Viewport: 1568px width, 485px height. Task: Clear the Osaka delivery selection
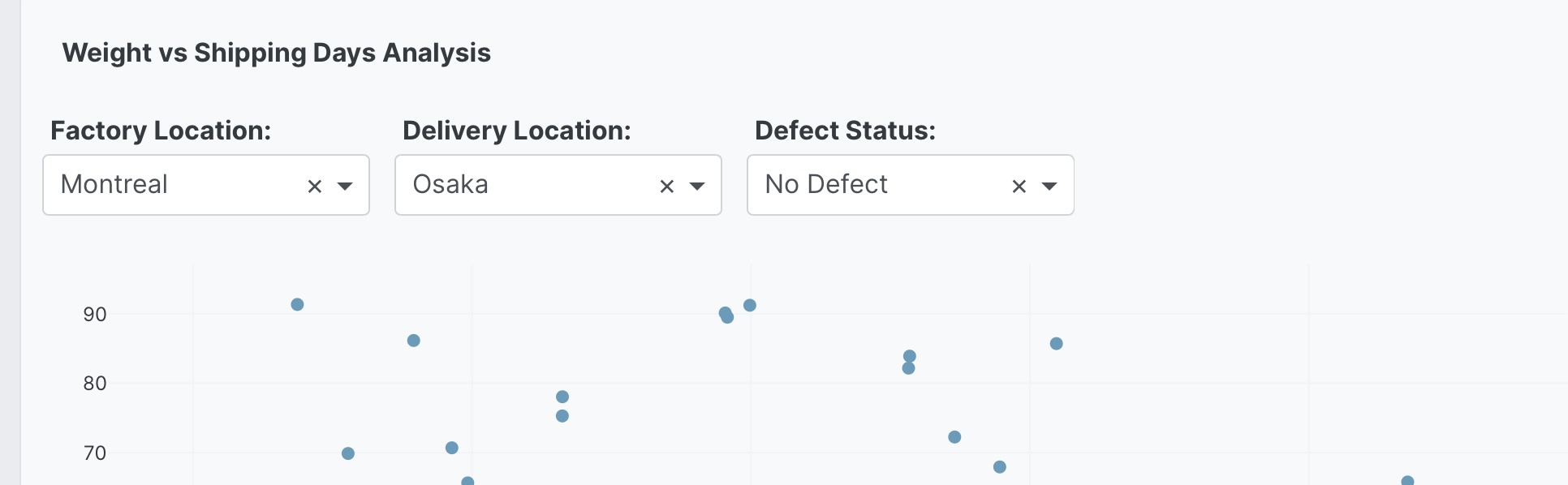pos(666,185)
